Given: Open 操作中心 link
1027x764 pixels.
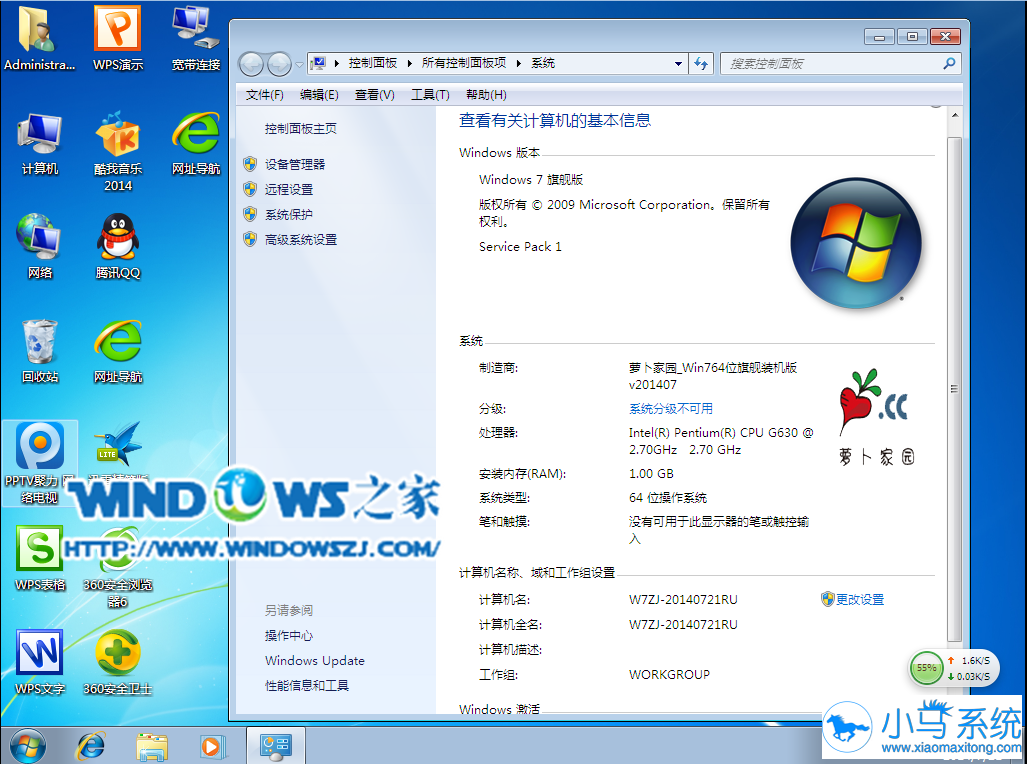Looking at the screenshot, I should (289, 636).
